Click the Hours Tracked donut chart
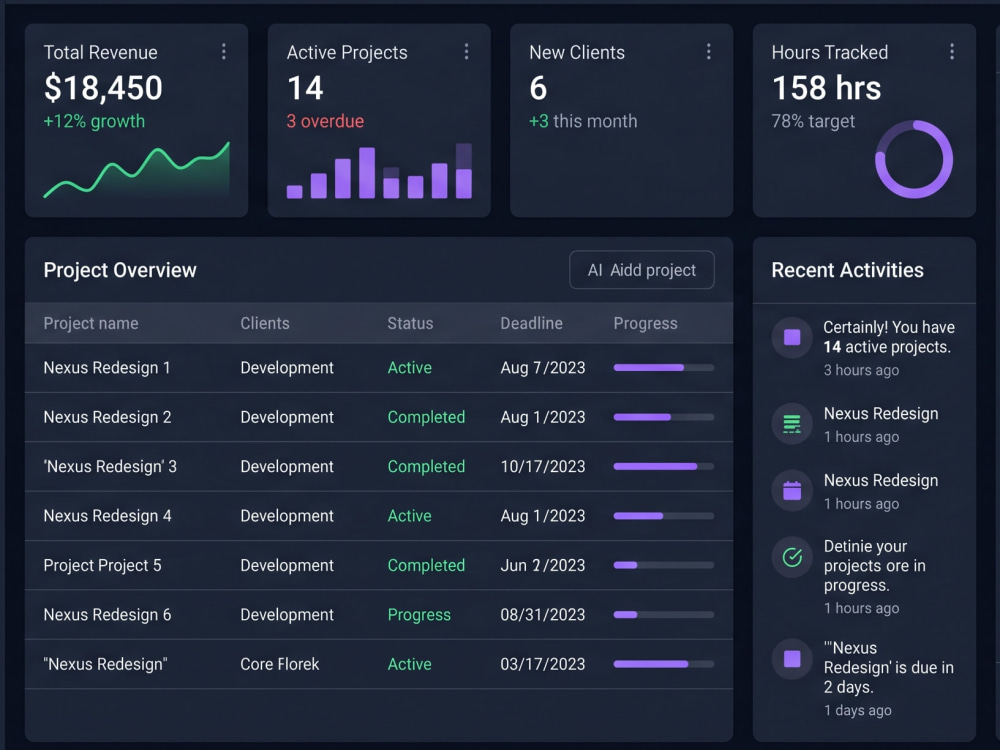 [914, 159]
